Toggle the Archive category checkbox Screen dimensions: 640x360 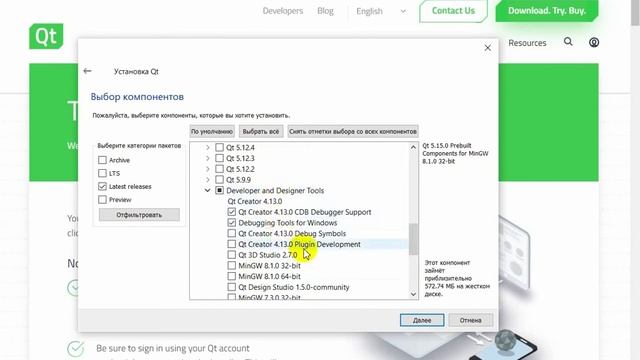point(102,160)
